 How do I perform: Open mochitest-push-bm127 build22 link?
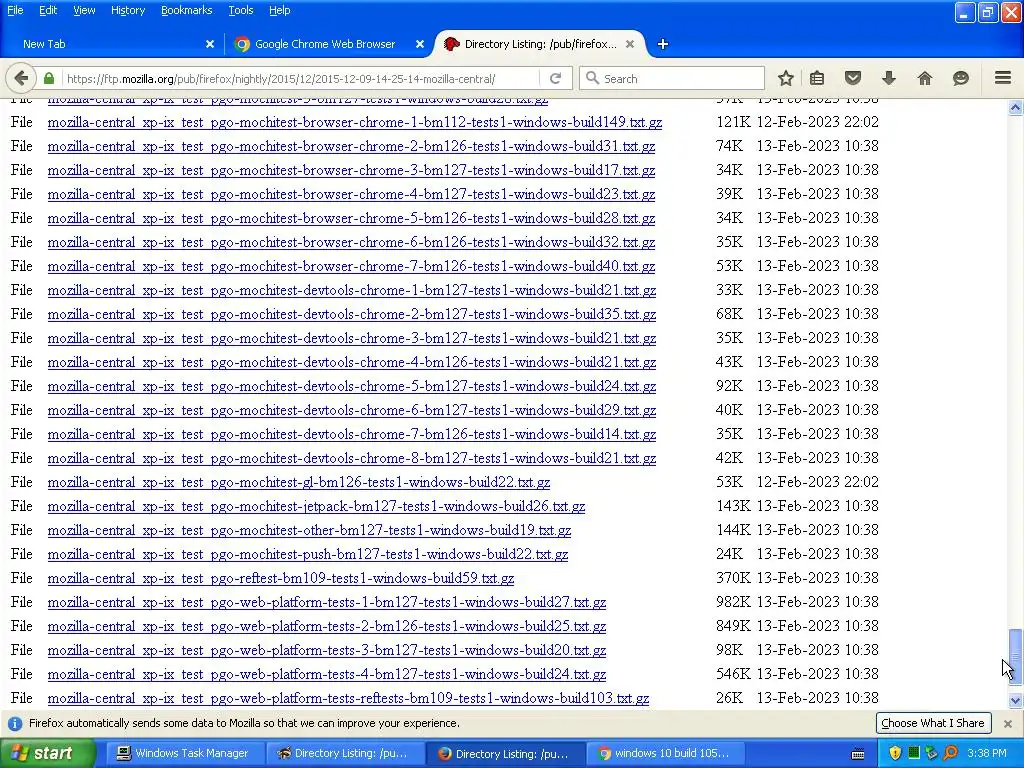tap(308, 554)
